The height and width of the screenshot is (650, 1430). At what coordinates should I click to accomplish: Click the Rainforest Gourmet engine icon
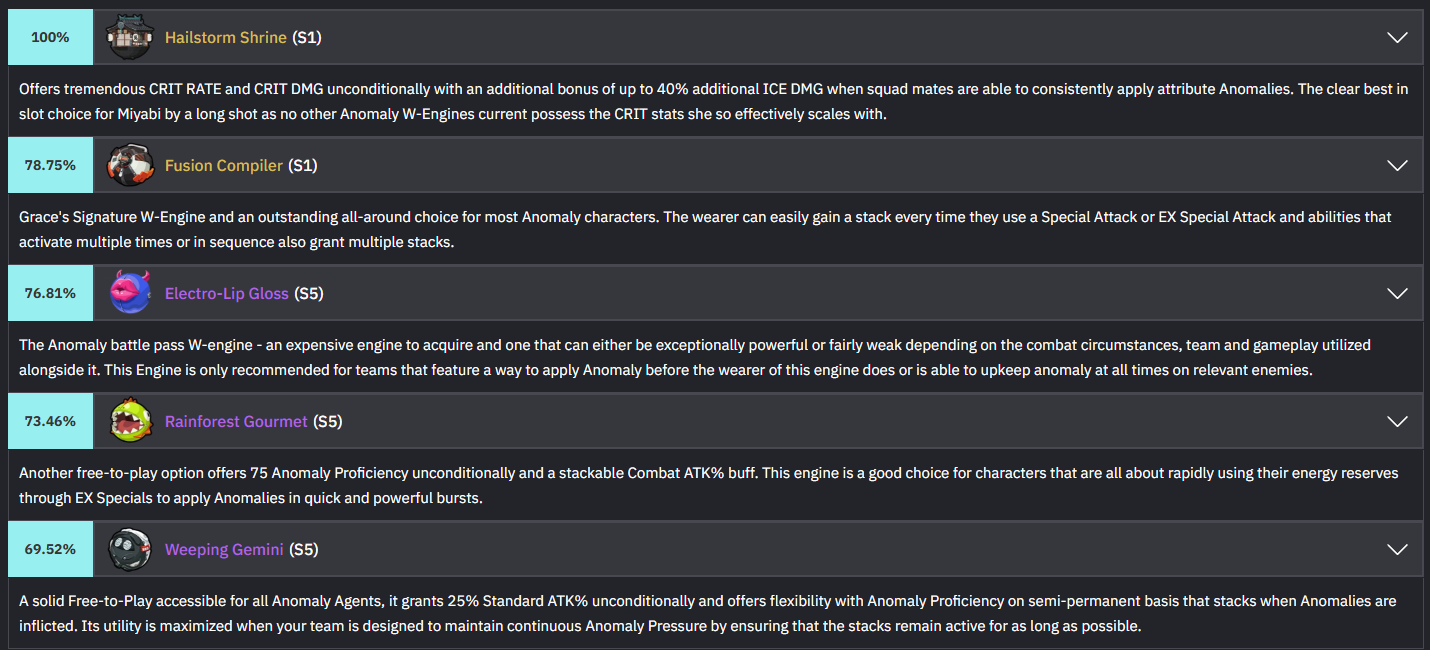130,422
